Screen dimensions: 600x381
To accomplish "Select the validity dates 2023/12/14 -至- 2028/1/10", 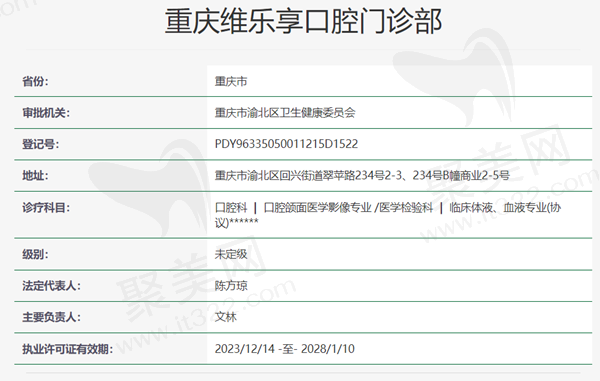I will [285, 349].
